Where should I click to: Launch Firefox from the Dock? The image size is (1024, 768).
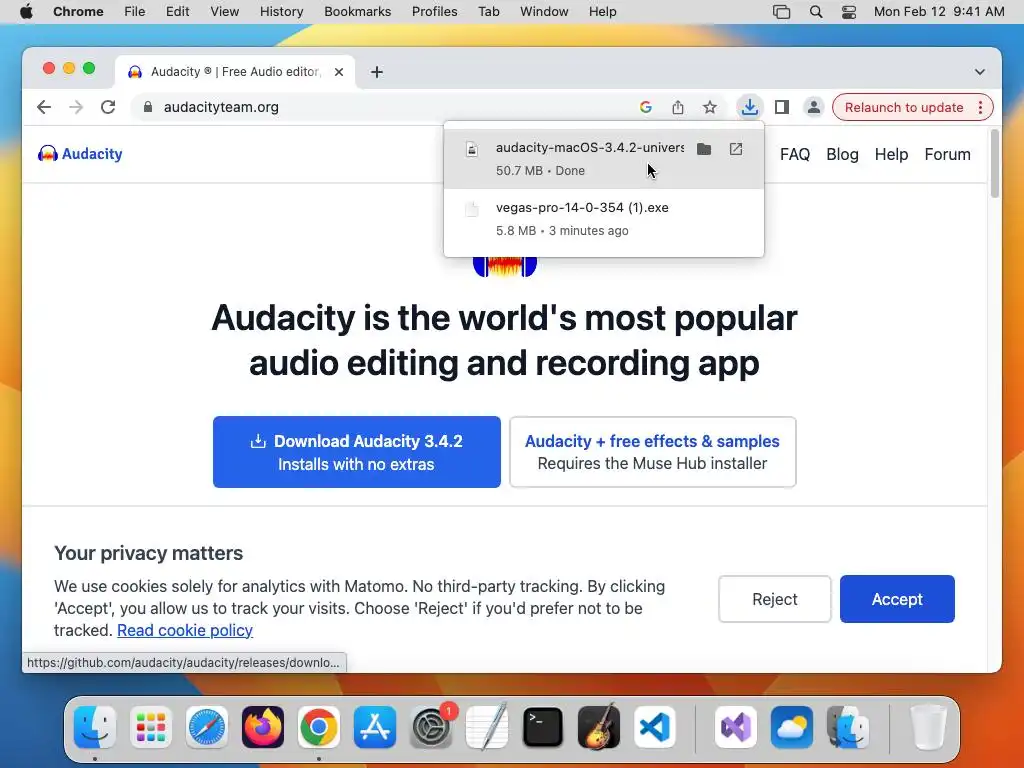tap(263, 727)
